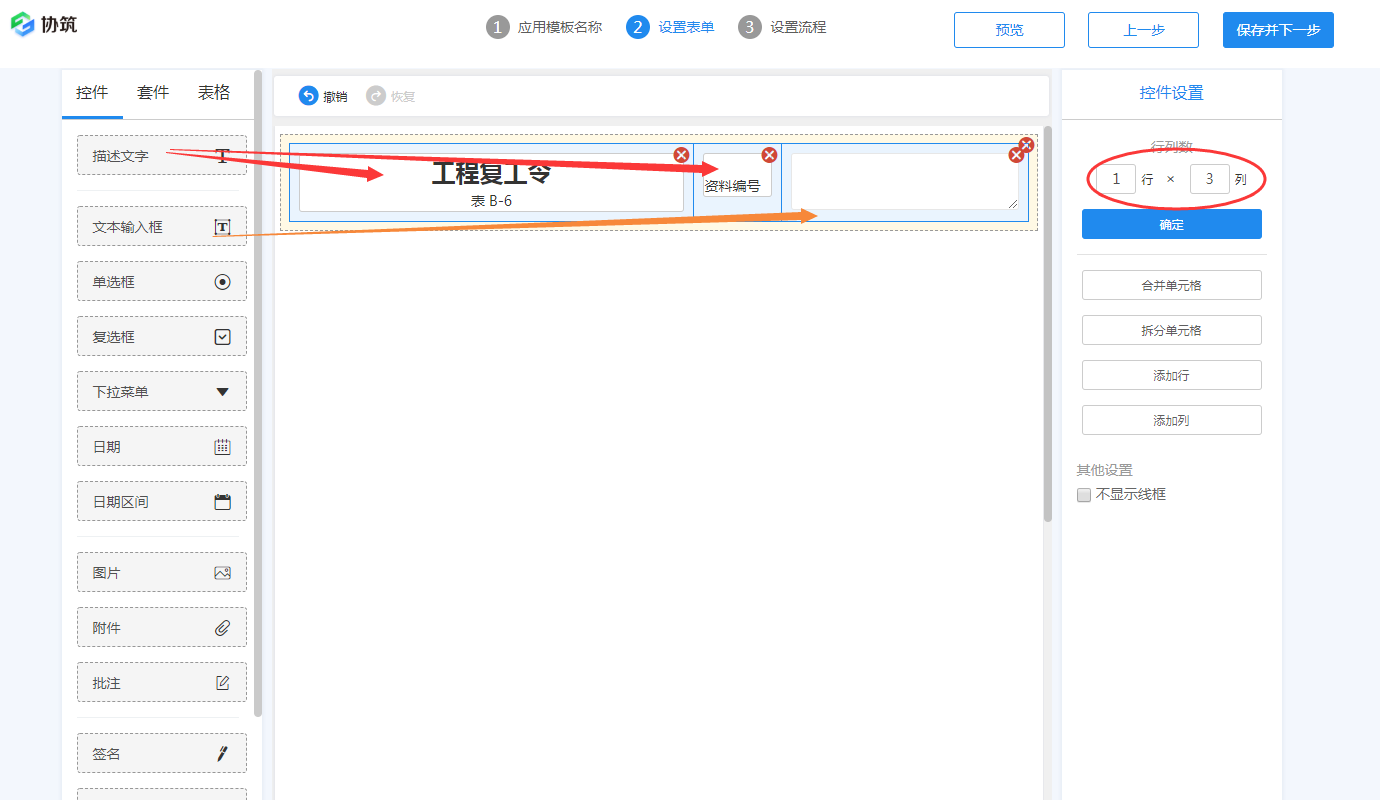Click the undo (撤销) icon
Viewport: 1380px width, 800px height.
pos(308,96)
